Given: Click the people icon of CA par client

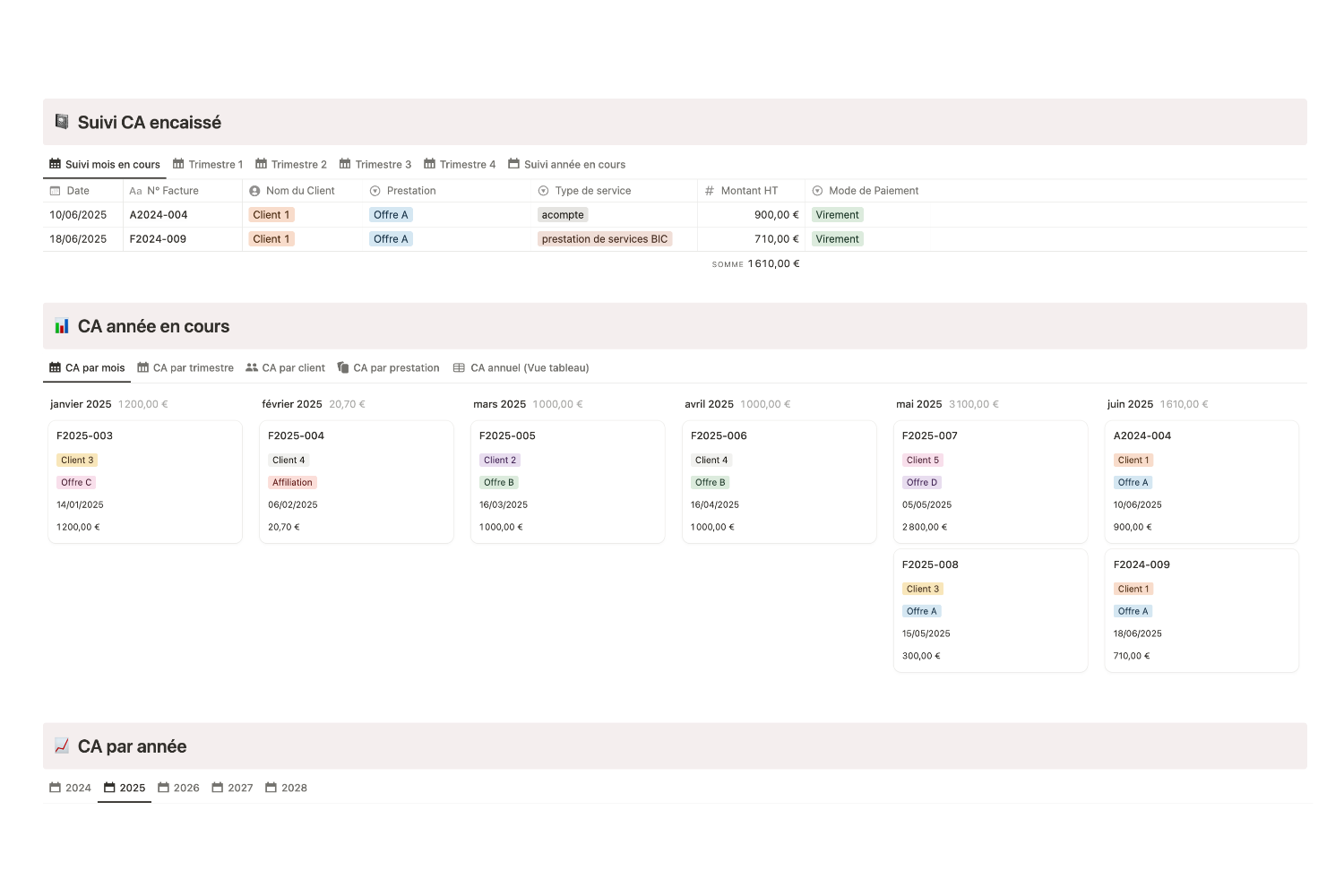Looking at the screenshot, I should (252, 367).
